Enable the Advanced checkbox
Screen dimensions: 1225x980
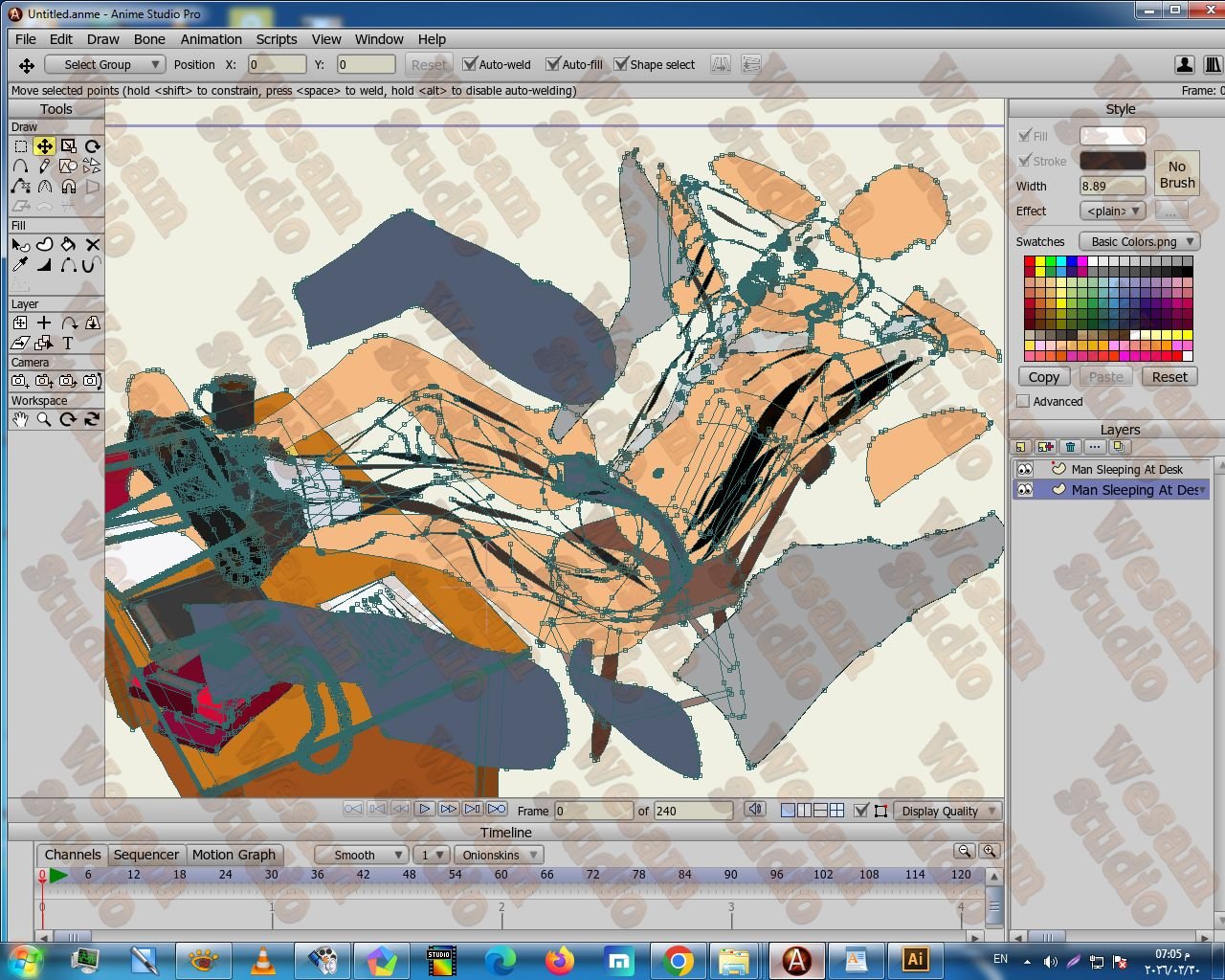click(x=1023, y=402)
